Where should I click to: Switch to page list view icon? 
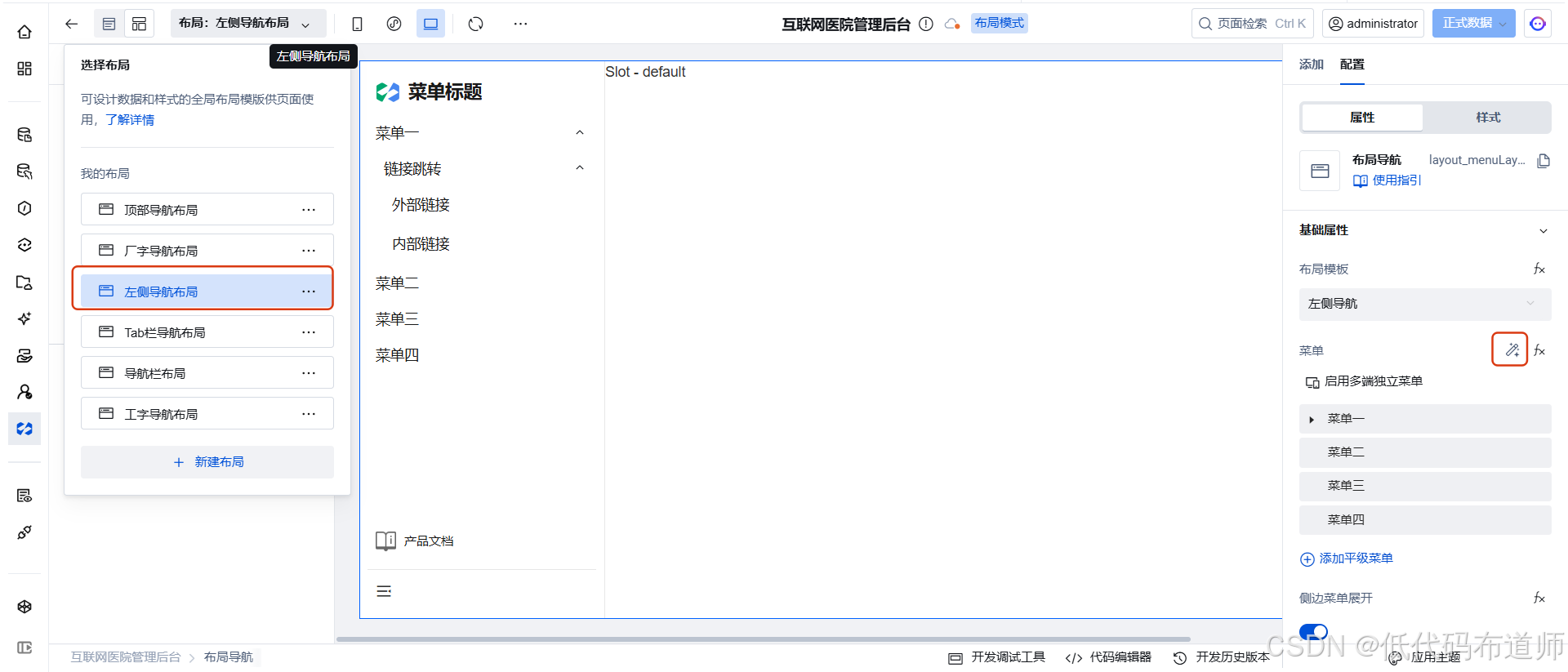[109, 24]
